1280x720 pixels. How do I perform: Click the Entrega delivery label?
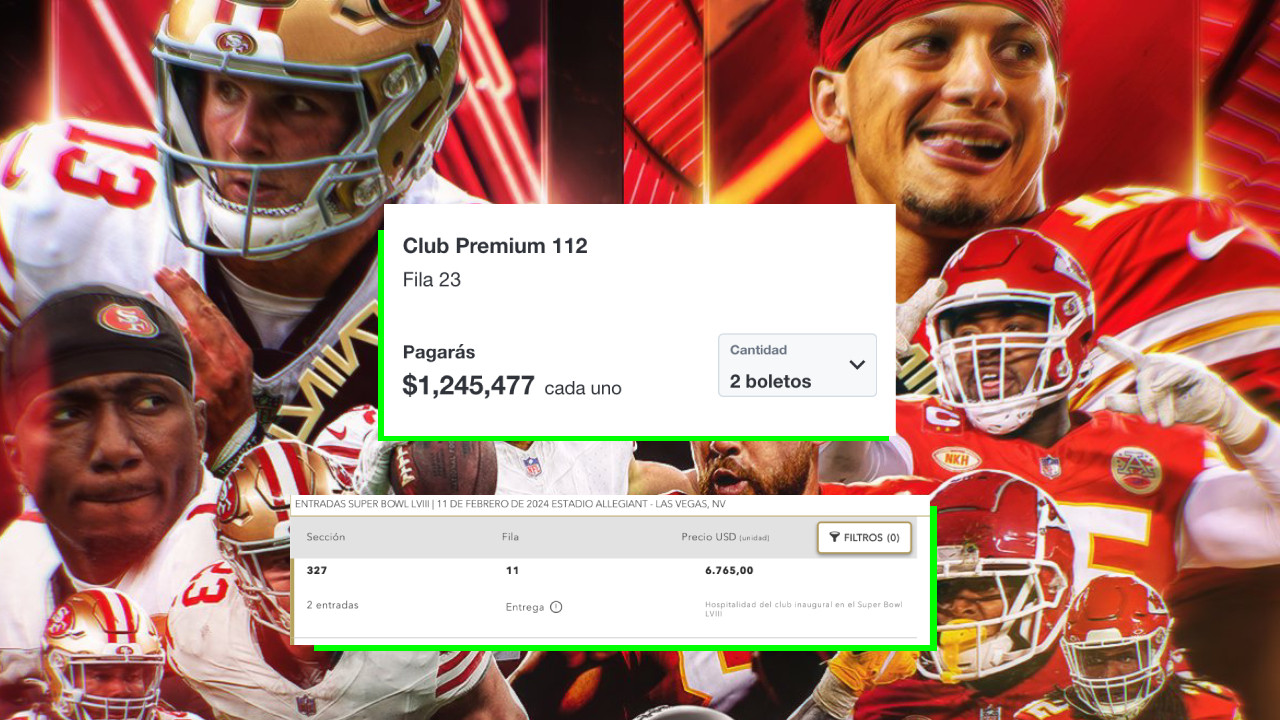click(x=525, y=607)
